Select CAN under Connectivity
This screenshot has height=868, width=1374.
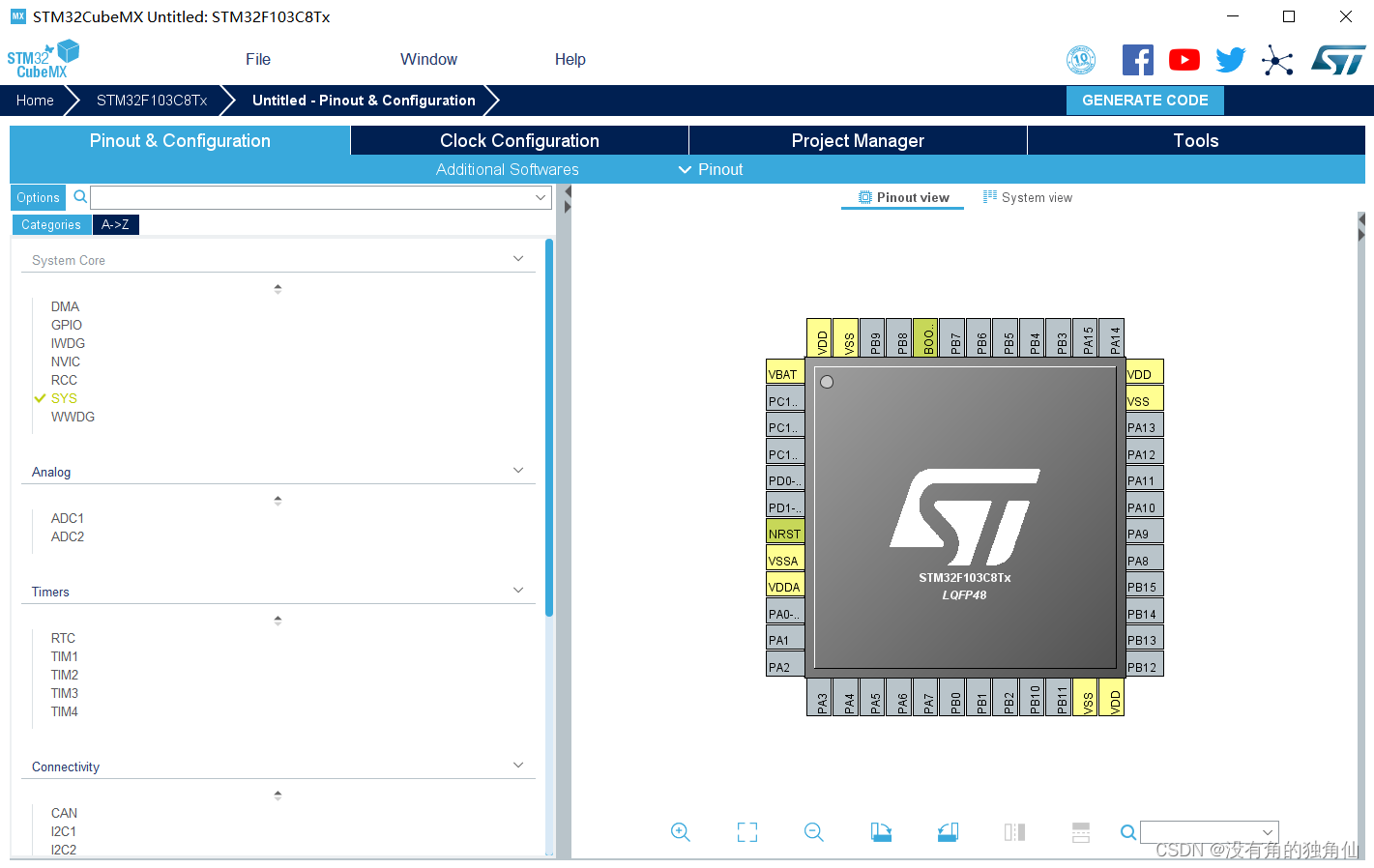coord(64,813)
